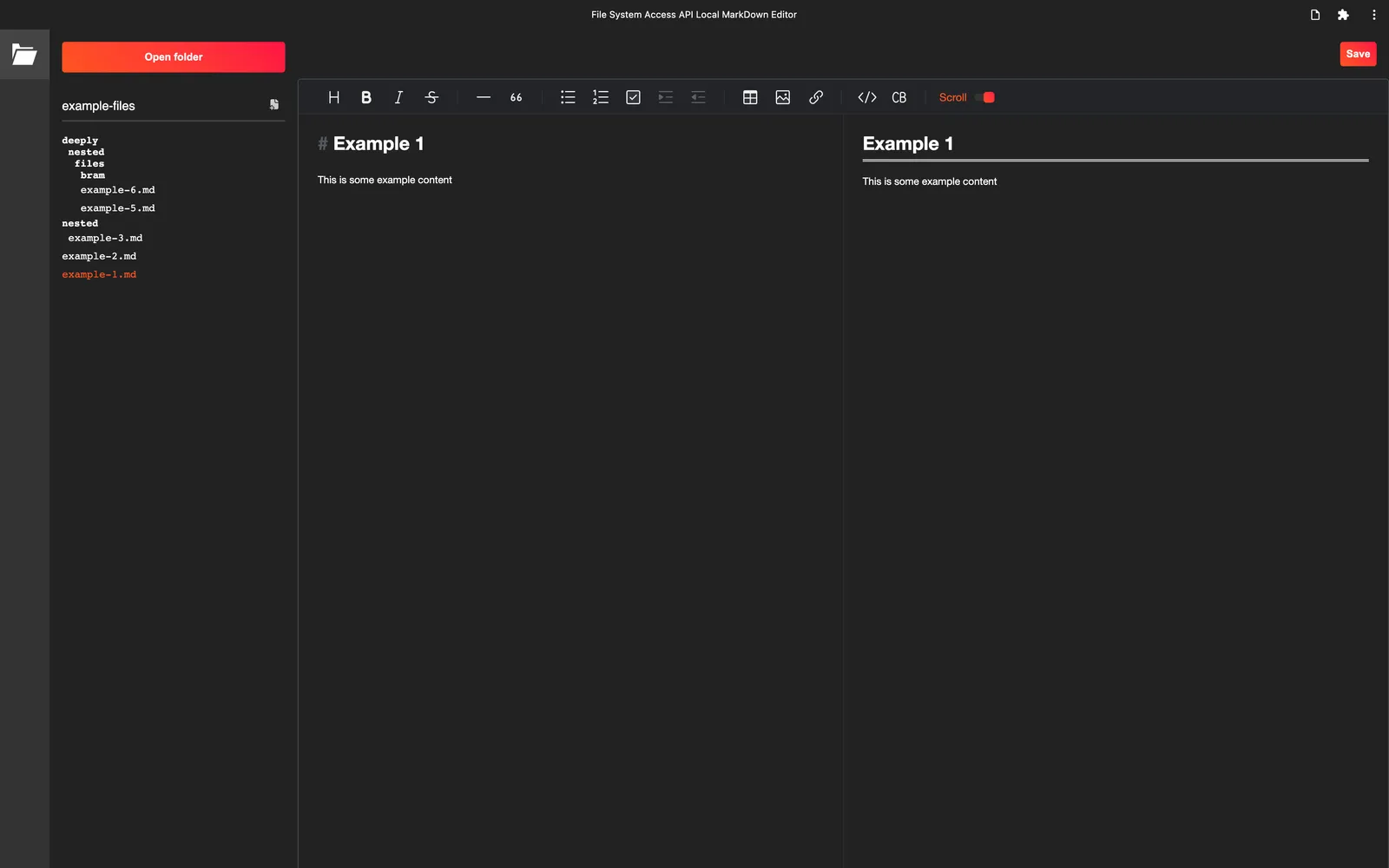The height and width of the screenshot is (868, 1389).
Task: Click the new file icon beside example-files
Action: click(x=274, y=104)
